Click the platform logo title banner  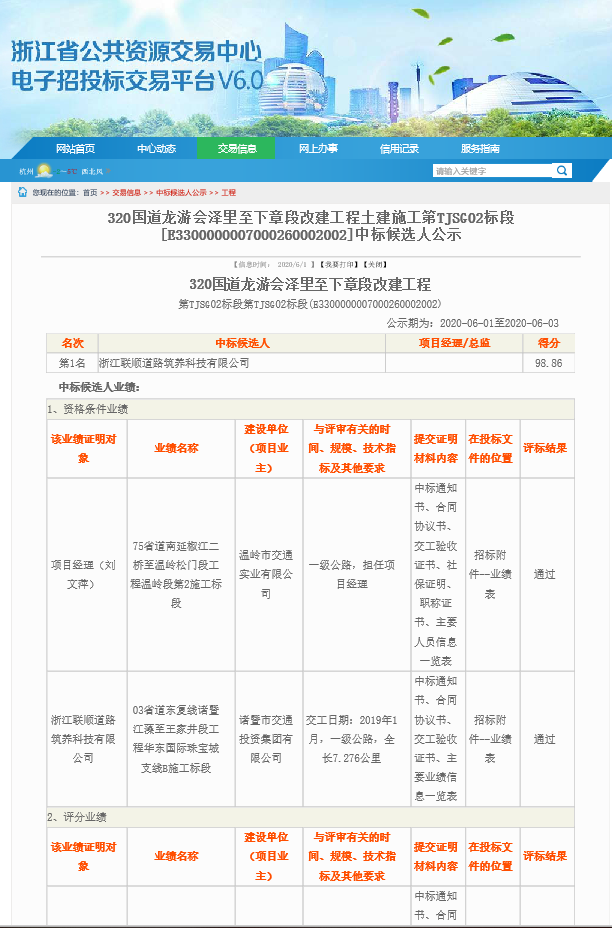point(137,64)
